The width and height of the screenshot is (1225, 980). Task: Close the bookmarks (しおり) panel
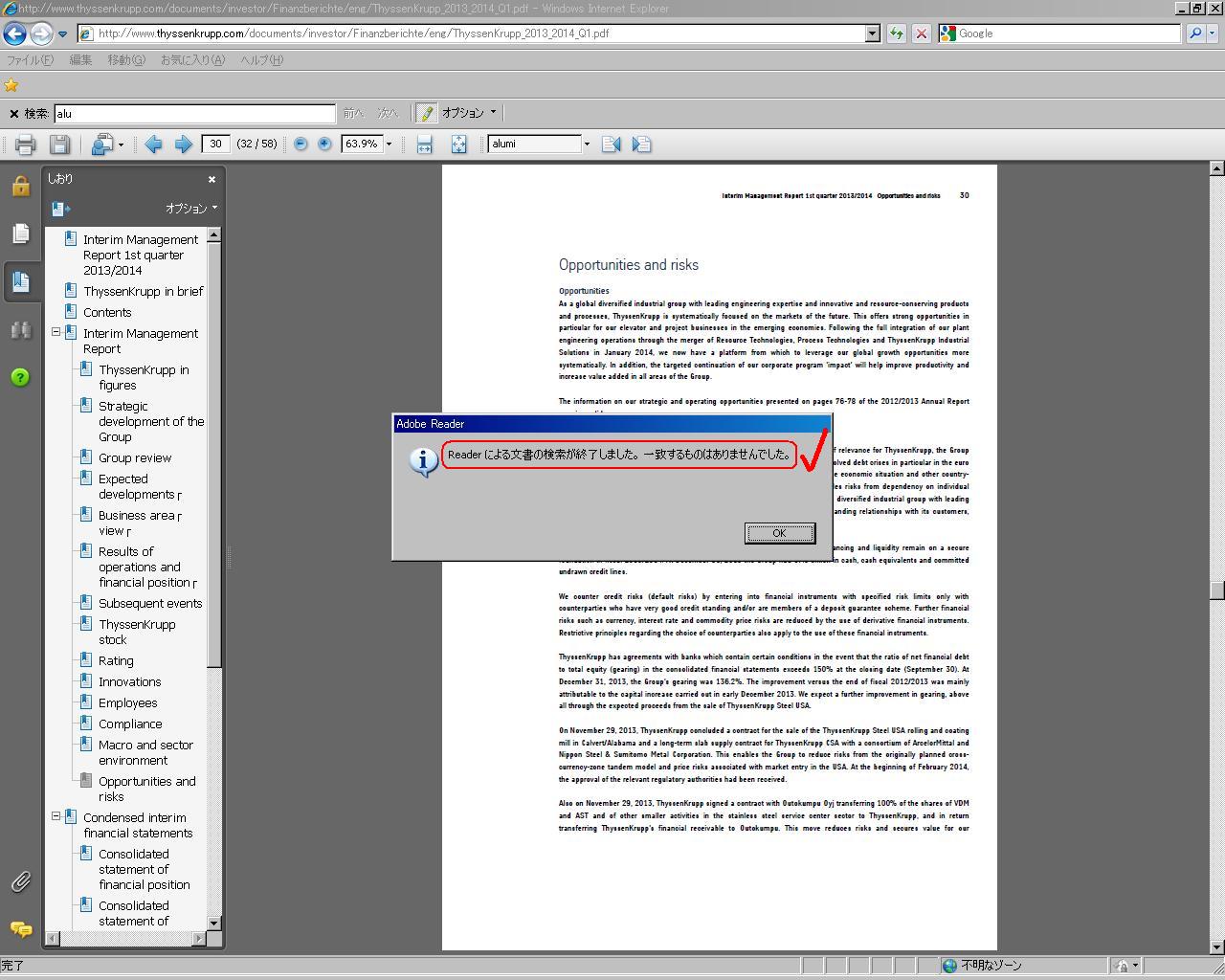pos(212,179)
